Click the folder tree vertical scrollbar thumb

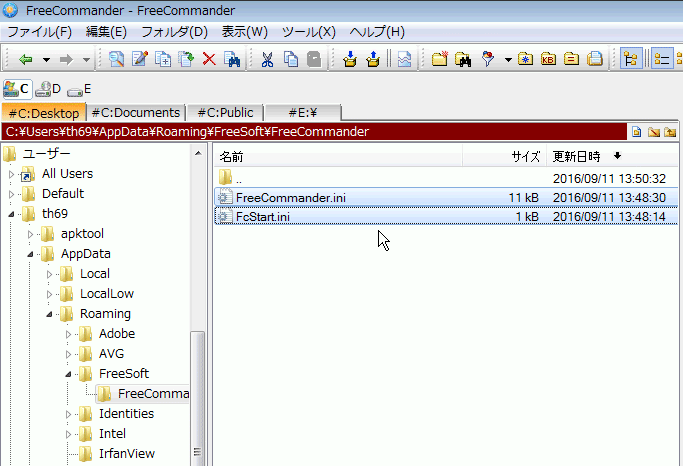click(x=198, y=398)
